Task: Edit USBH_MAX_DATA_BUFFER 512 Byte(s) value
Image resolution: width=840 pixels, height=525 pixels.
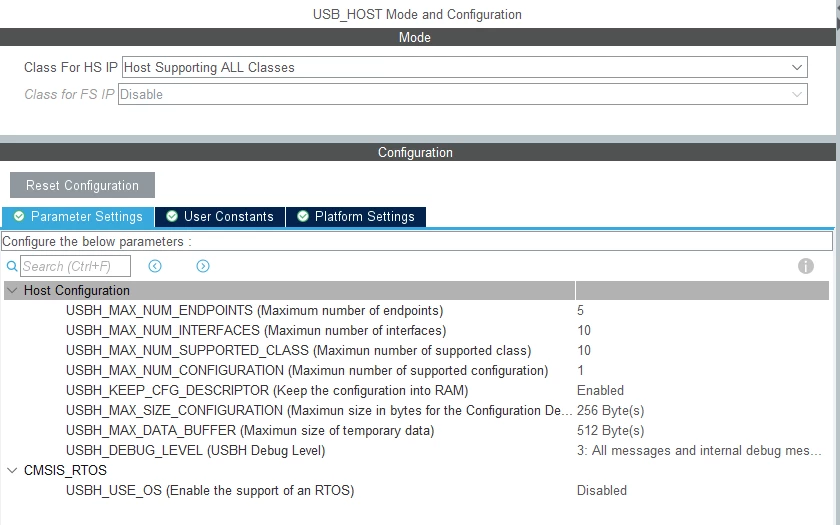Action: (x=610, y=431)
